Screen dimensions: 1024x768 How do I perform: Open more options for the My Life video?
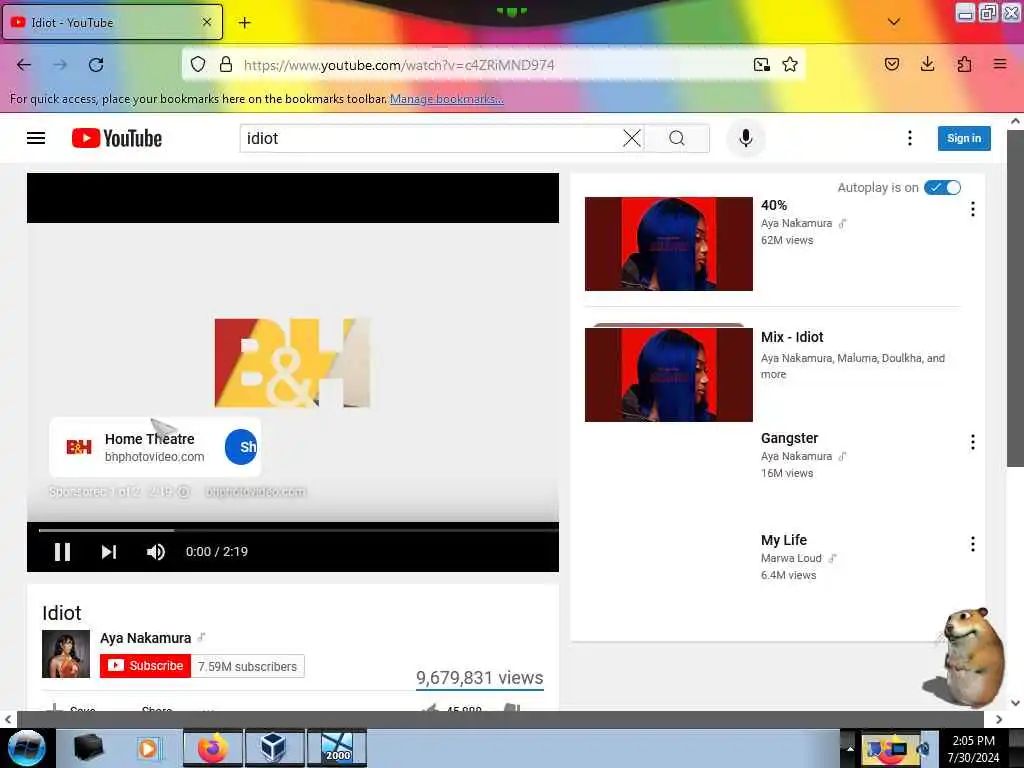click(972, 544)
